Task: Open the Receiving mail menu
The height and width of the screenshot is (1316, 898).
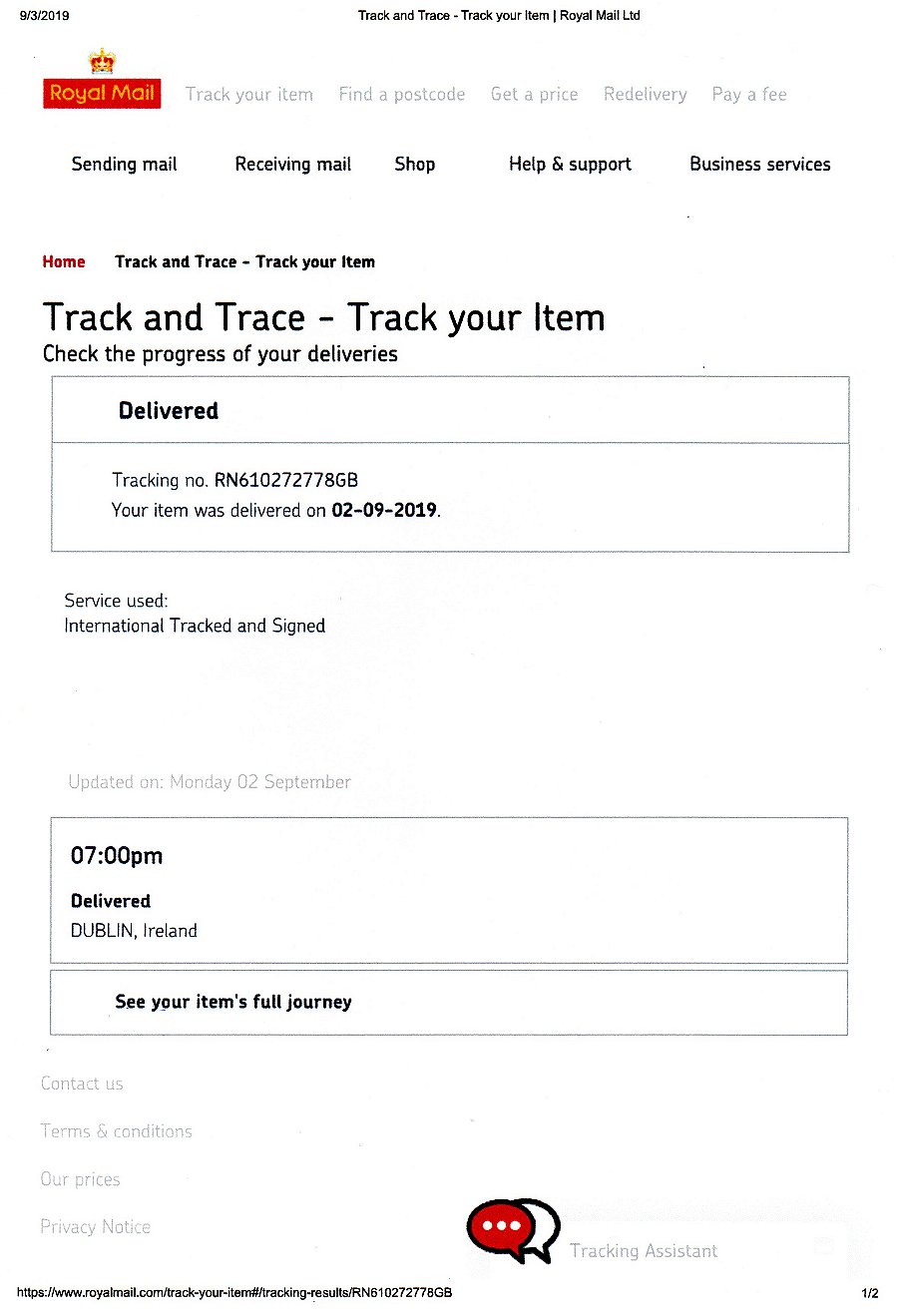Action: coord(292,165)
